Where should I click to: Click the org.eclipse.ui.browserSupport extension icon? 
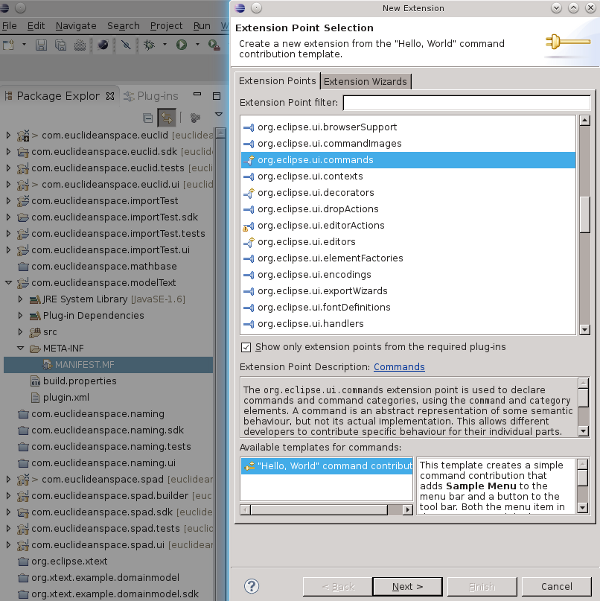tap(248, 127)
